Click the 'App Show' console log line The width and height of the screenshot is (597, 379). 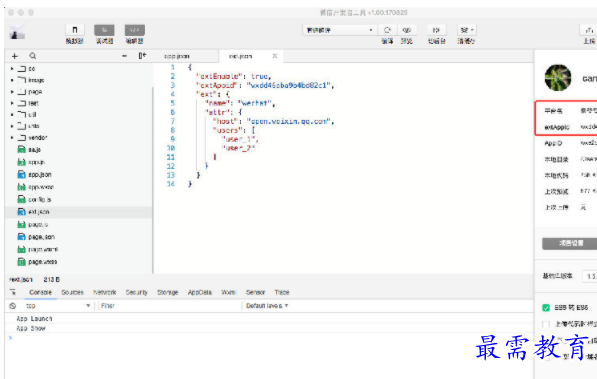click(x=31, y=328)
